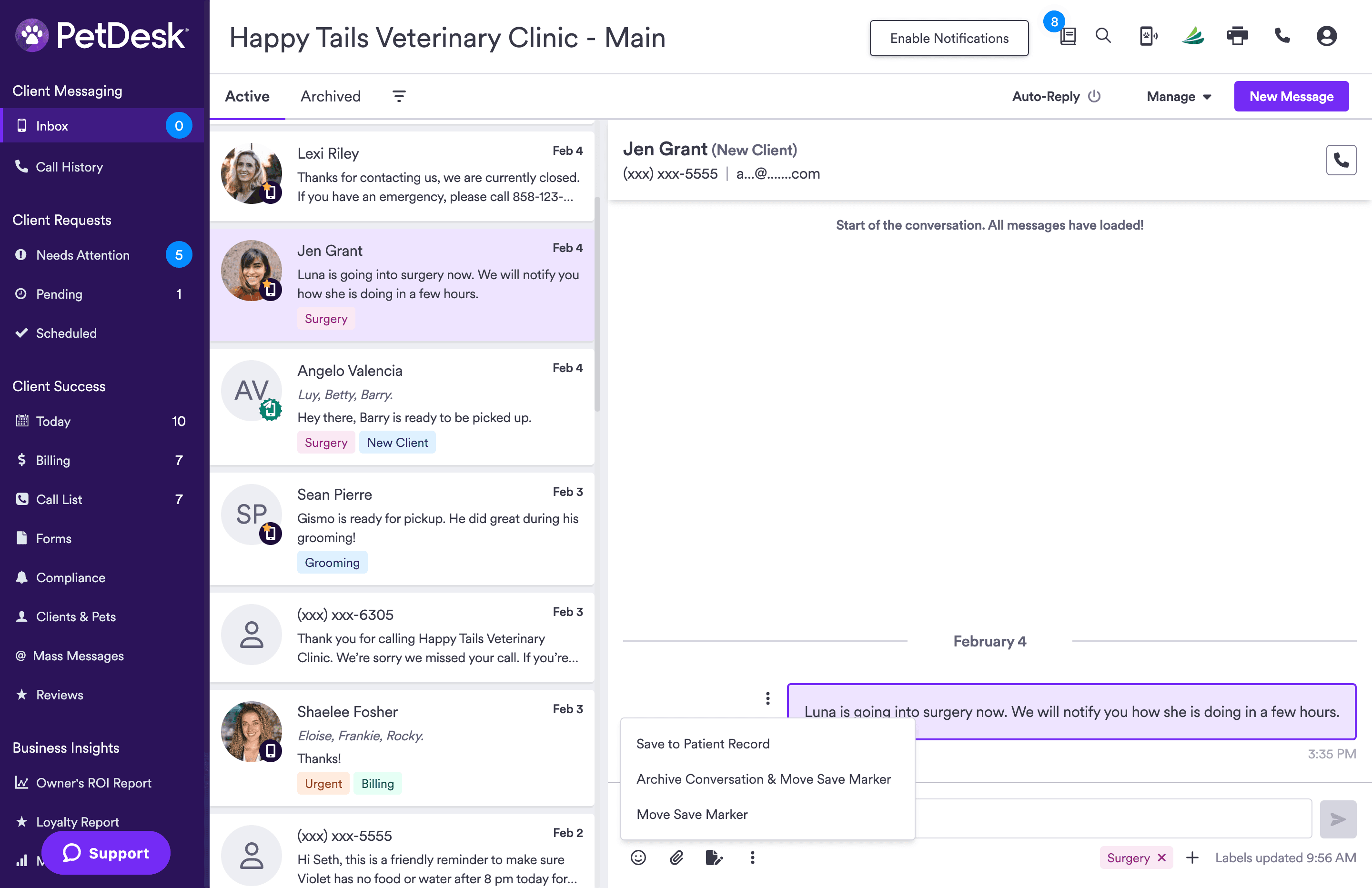
Task: Open news feed icon with badge 8
Action: [x=1067, y=36]
